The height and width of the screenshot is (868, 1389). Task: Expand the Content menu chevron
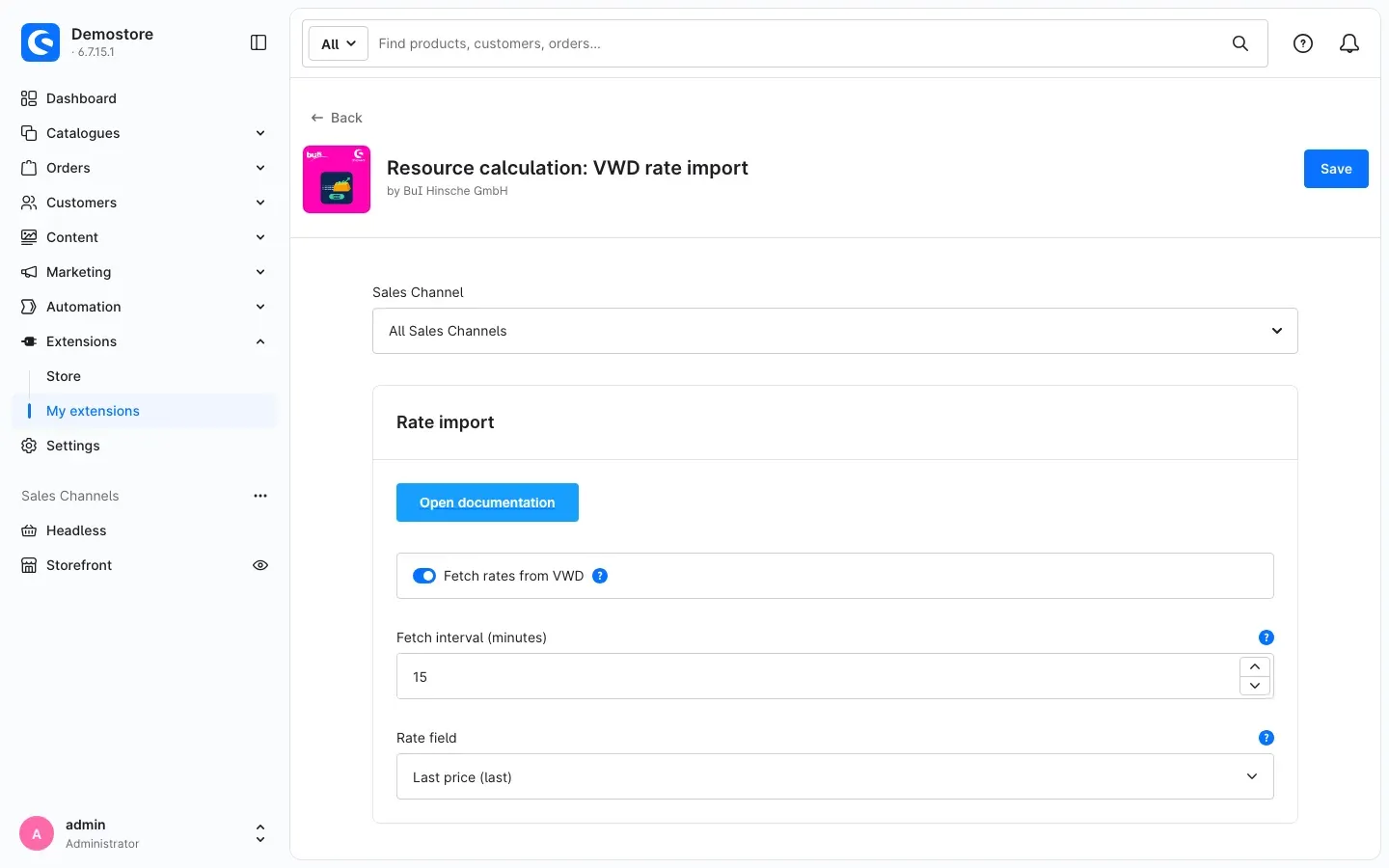click(x=260, y=237)
